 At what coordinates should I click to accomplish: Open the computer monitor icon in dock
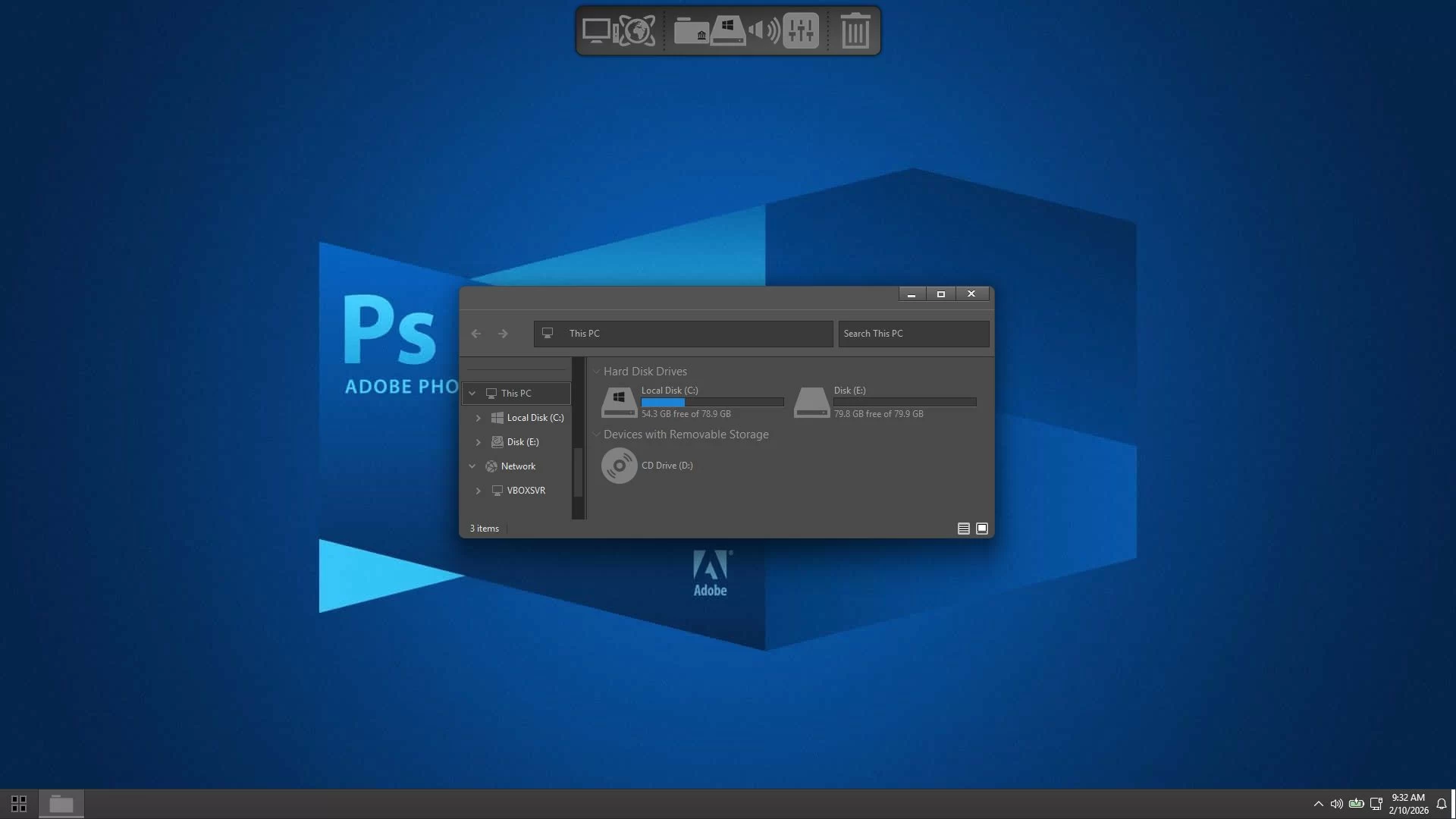coord(596,31)
